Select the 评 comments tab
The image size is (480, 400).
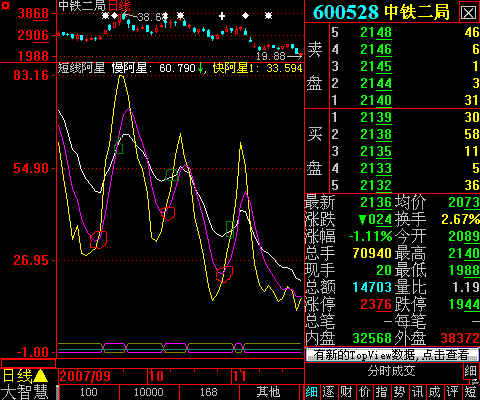coord(452,392)
